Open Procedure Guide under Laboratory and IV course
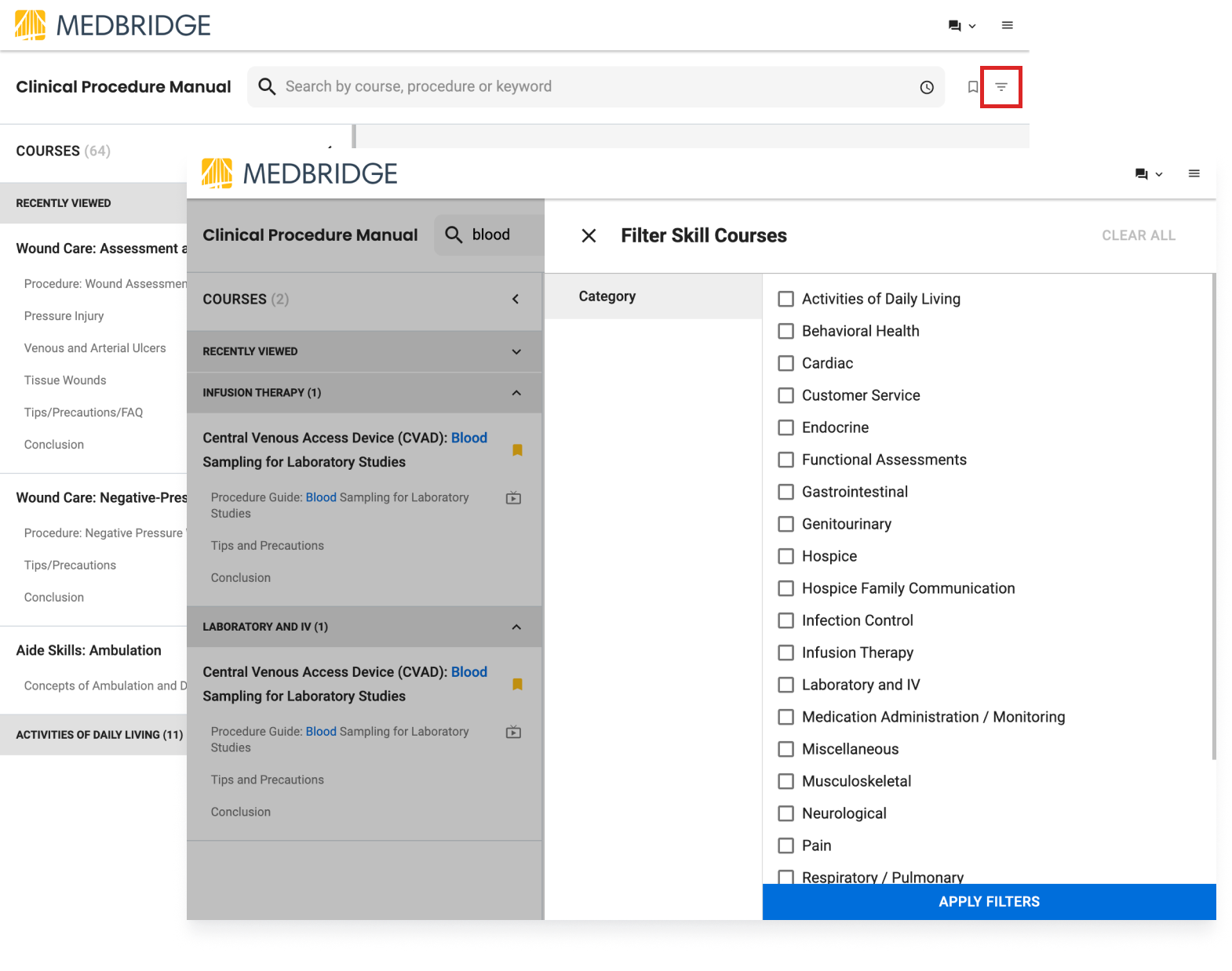 point(340,740)
